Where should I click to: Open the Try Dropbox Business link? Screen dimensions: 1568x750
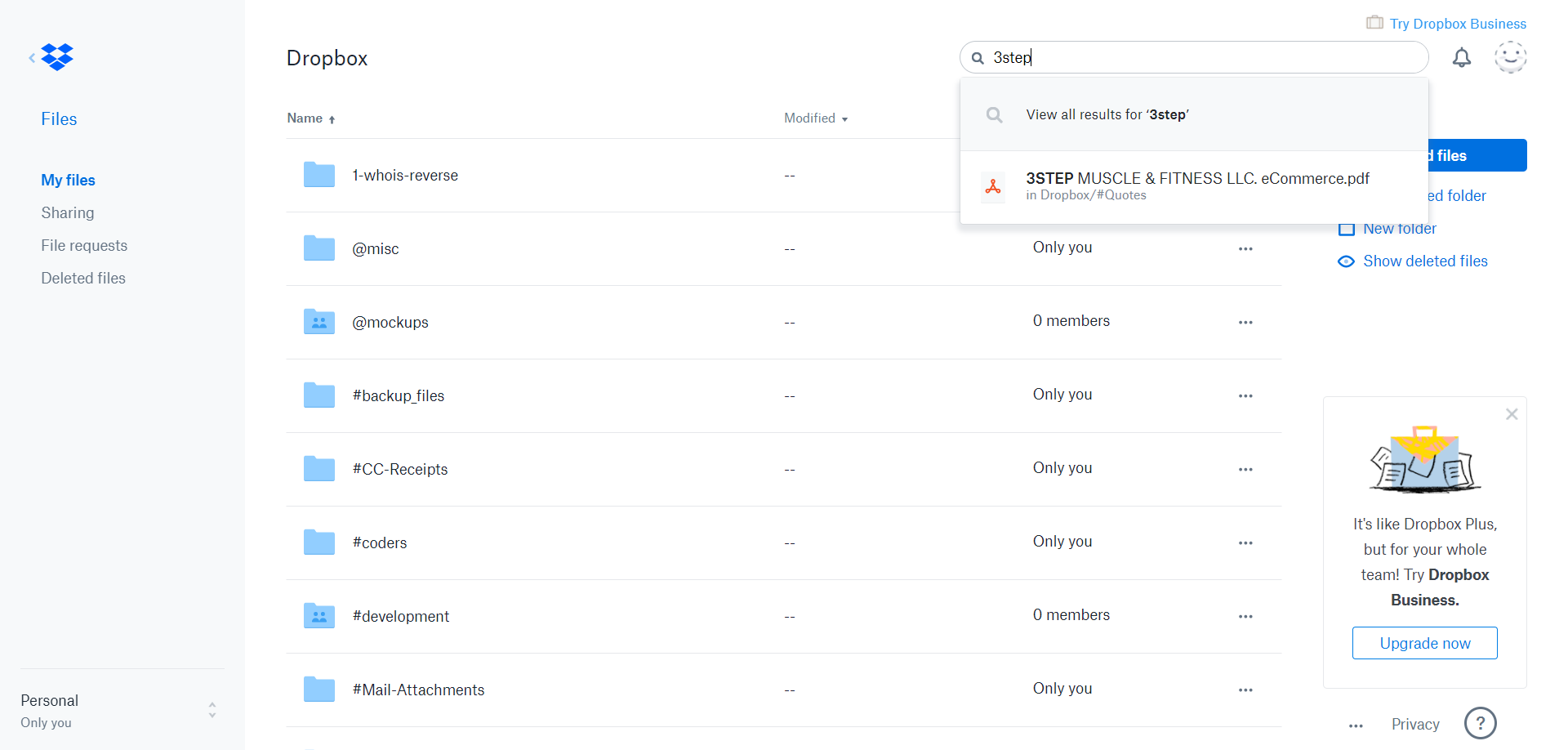1457,24
